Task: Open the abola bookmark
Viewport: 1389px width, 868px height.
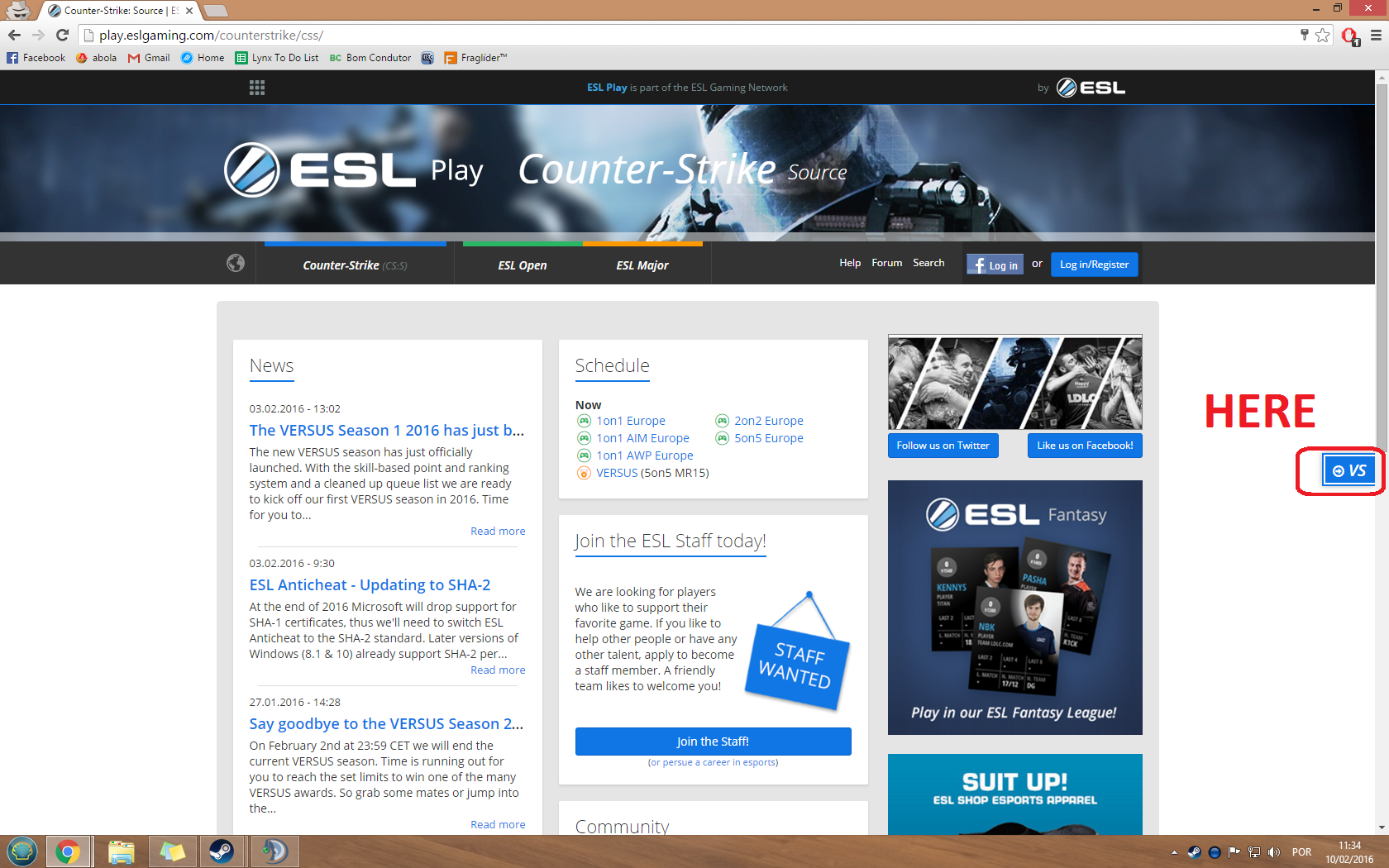Action: pos(96,58)
